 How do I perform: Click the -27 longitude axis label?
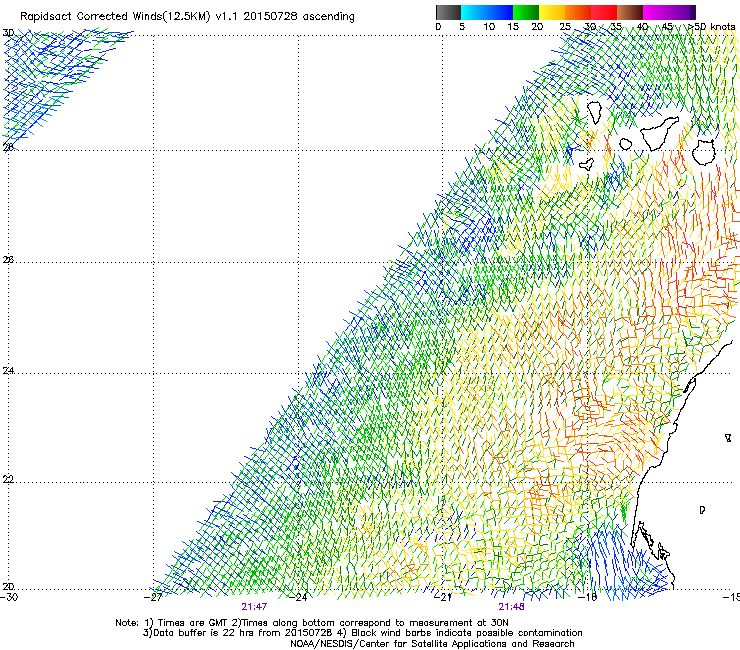click(153, 597)
